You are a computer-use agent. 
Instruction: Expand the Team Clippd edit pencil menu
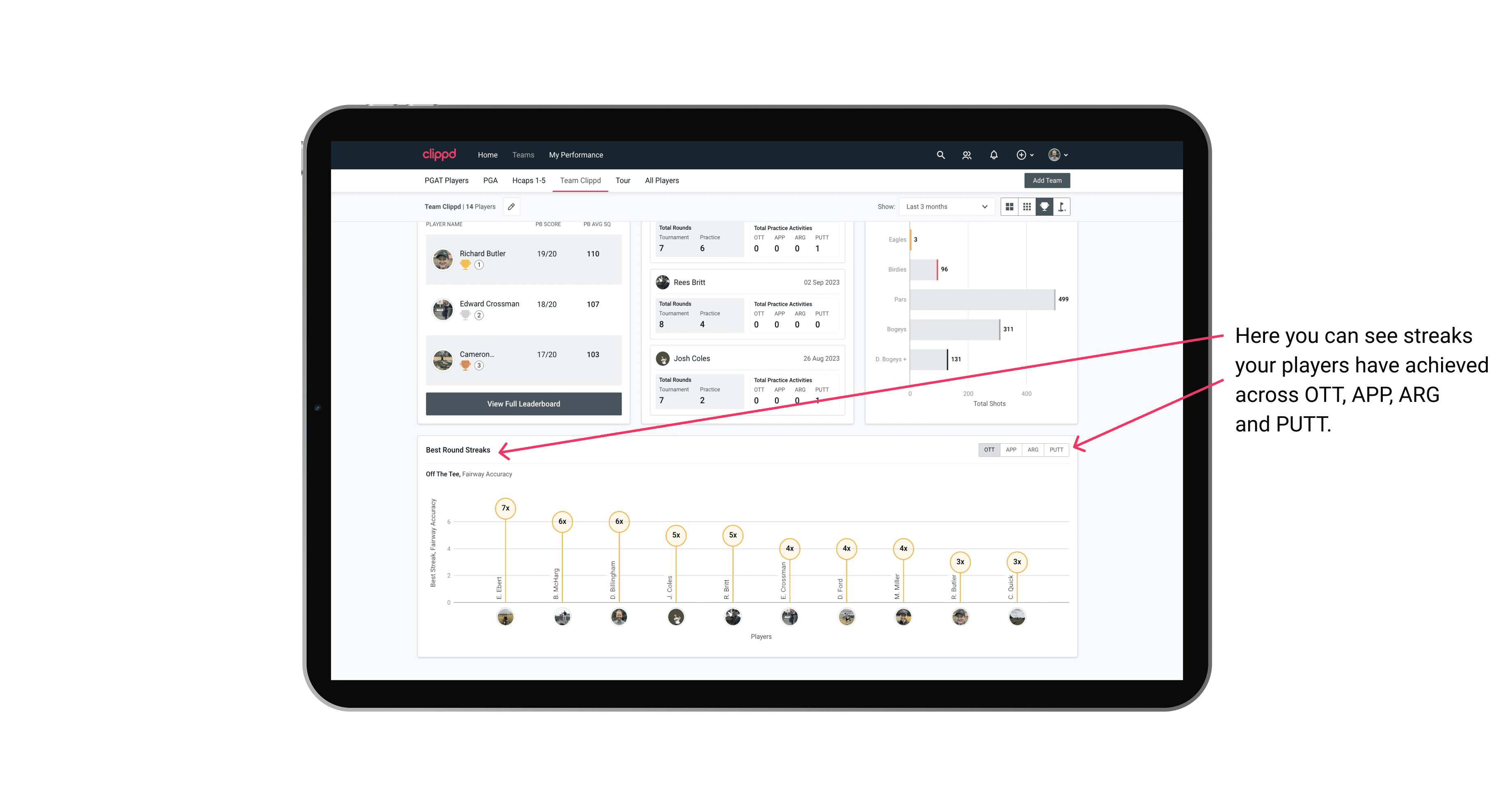click(511, 207)
